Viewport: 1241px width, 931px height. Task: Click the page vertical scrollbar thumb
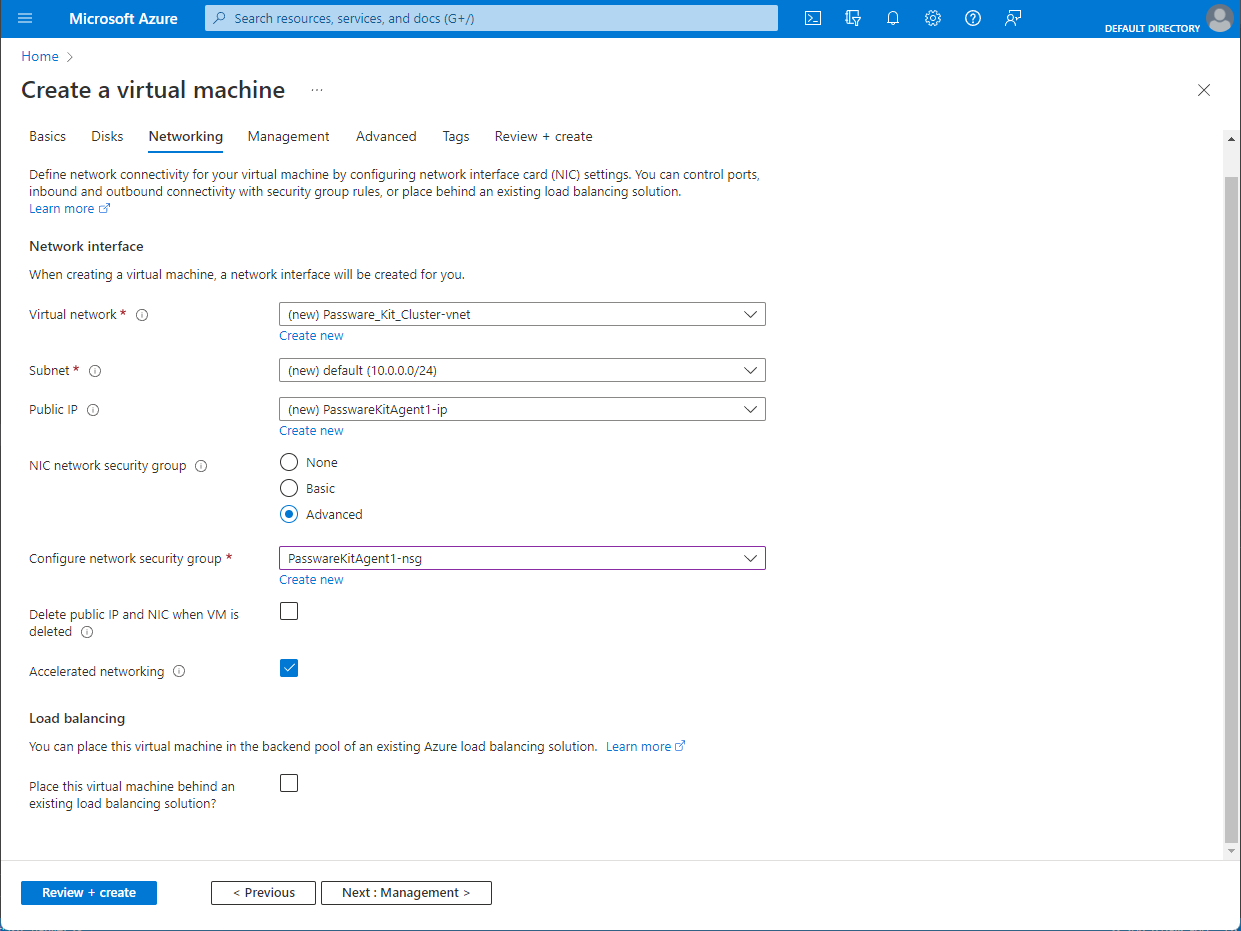(1230, 508)
